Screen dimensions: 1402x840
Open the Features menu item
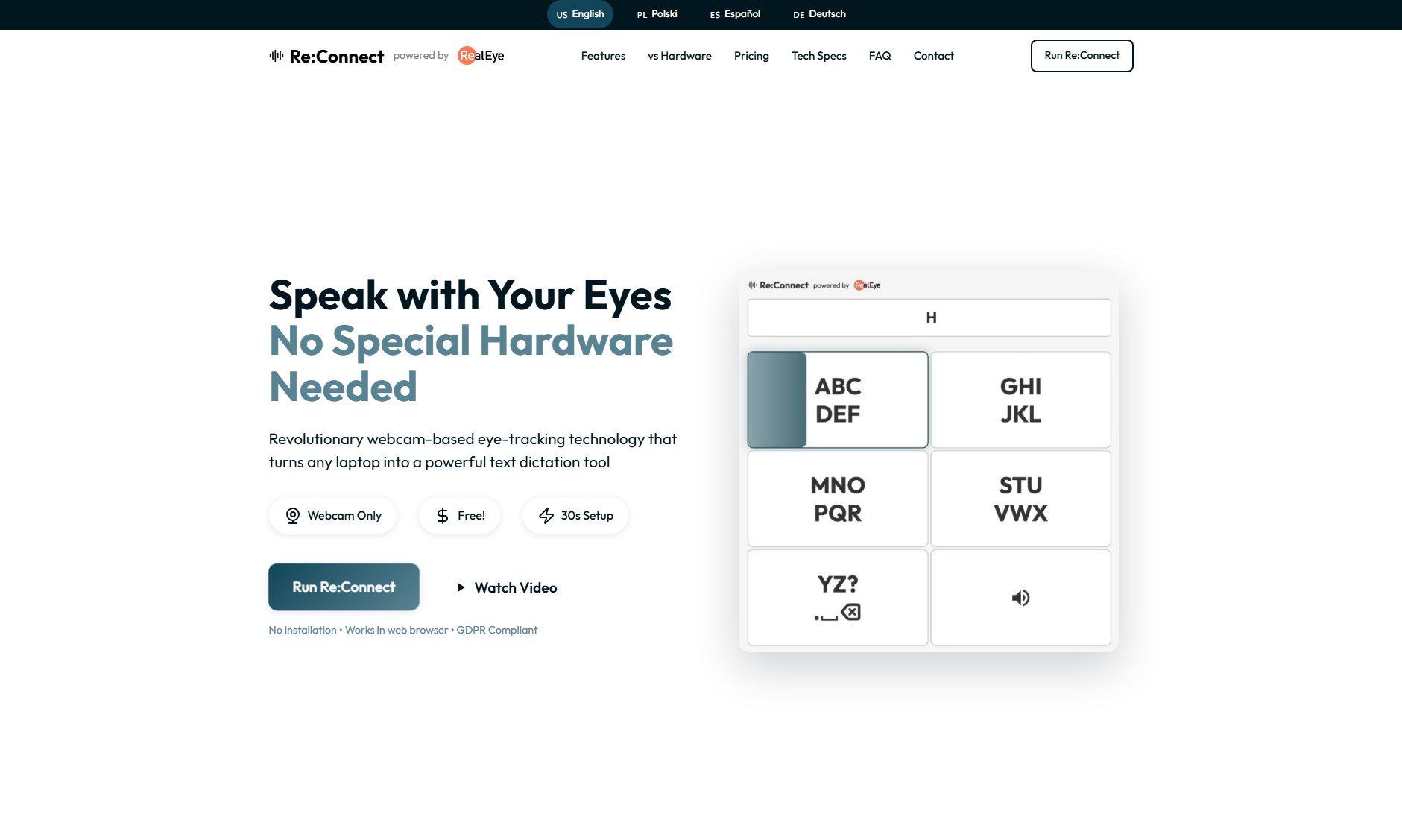point(603,56)
